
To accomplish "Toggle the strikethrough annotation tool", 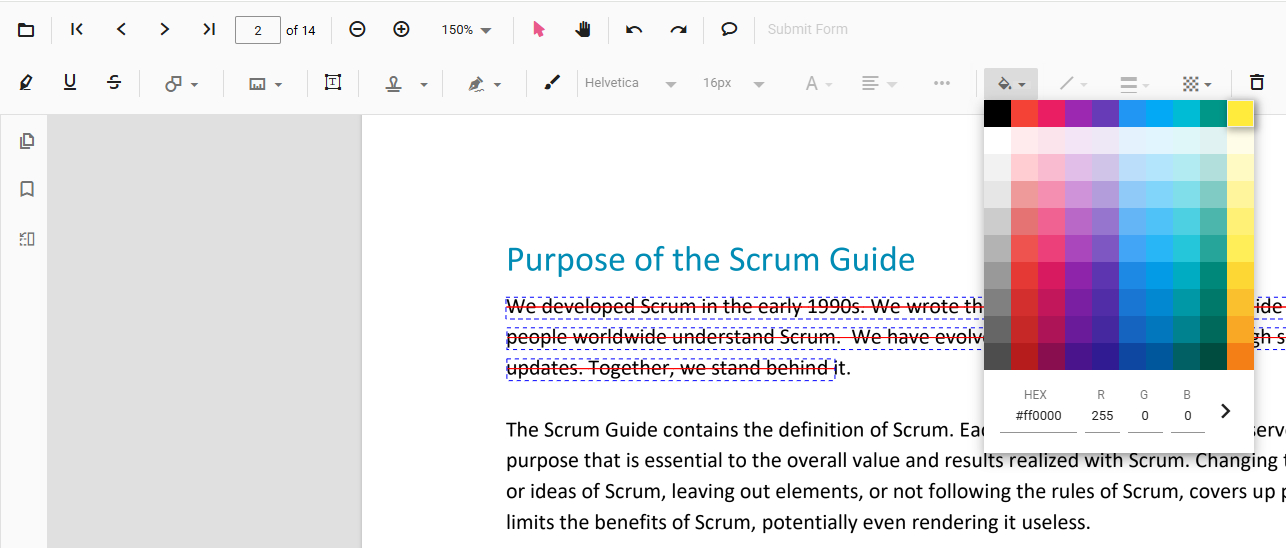I will [114, 83].
